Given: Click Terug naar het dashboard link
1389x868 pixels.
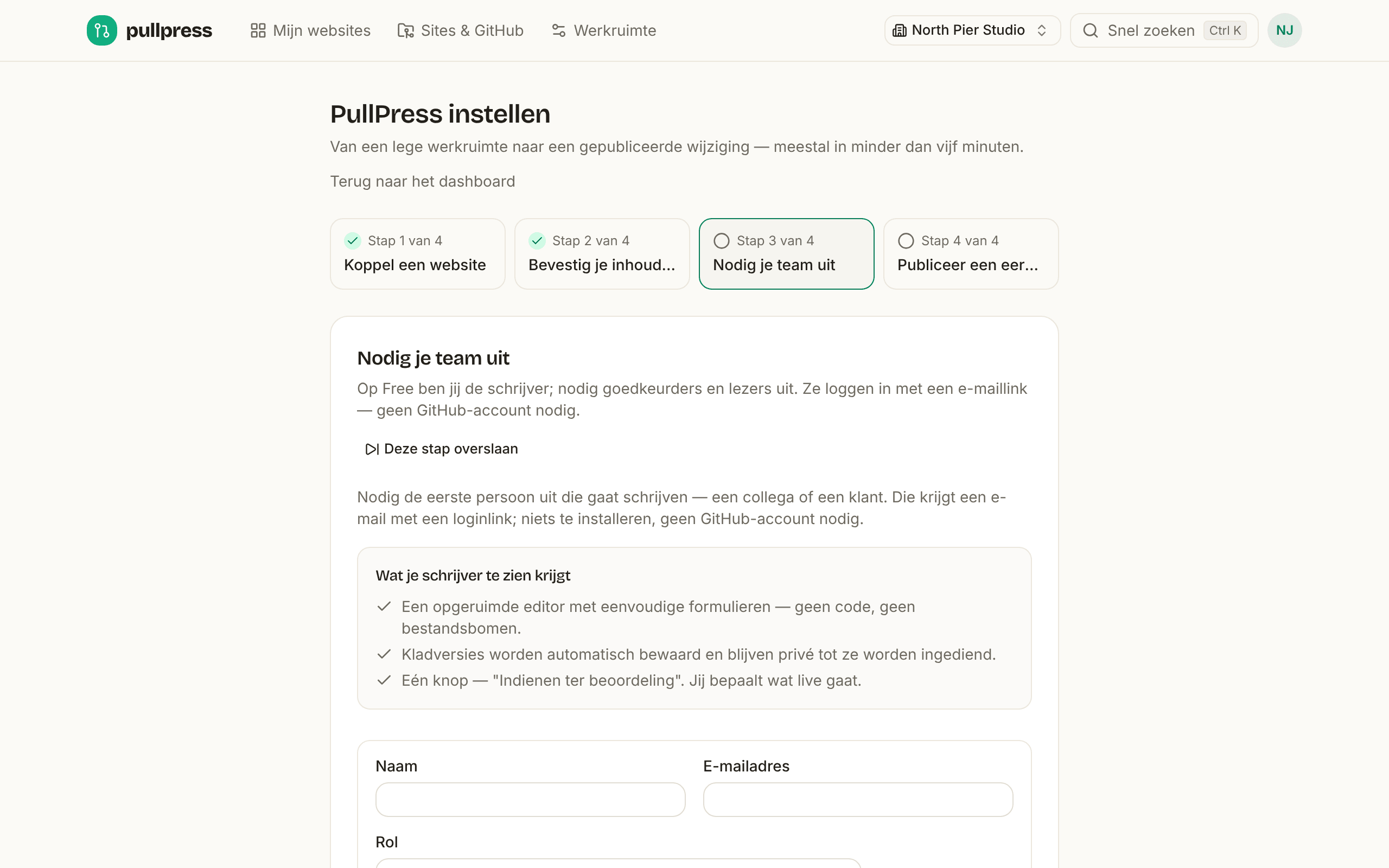Looking at the screenshot, I should [423, 181].
